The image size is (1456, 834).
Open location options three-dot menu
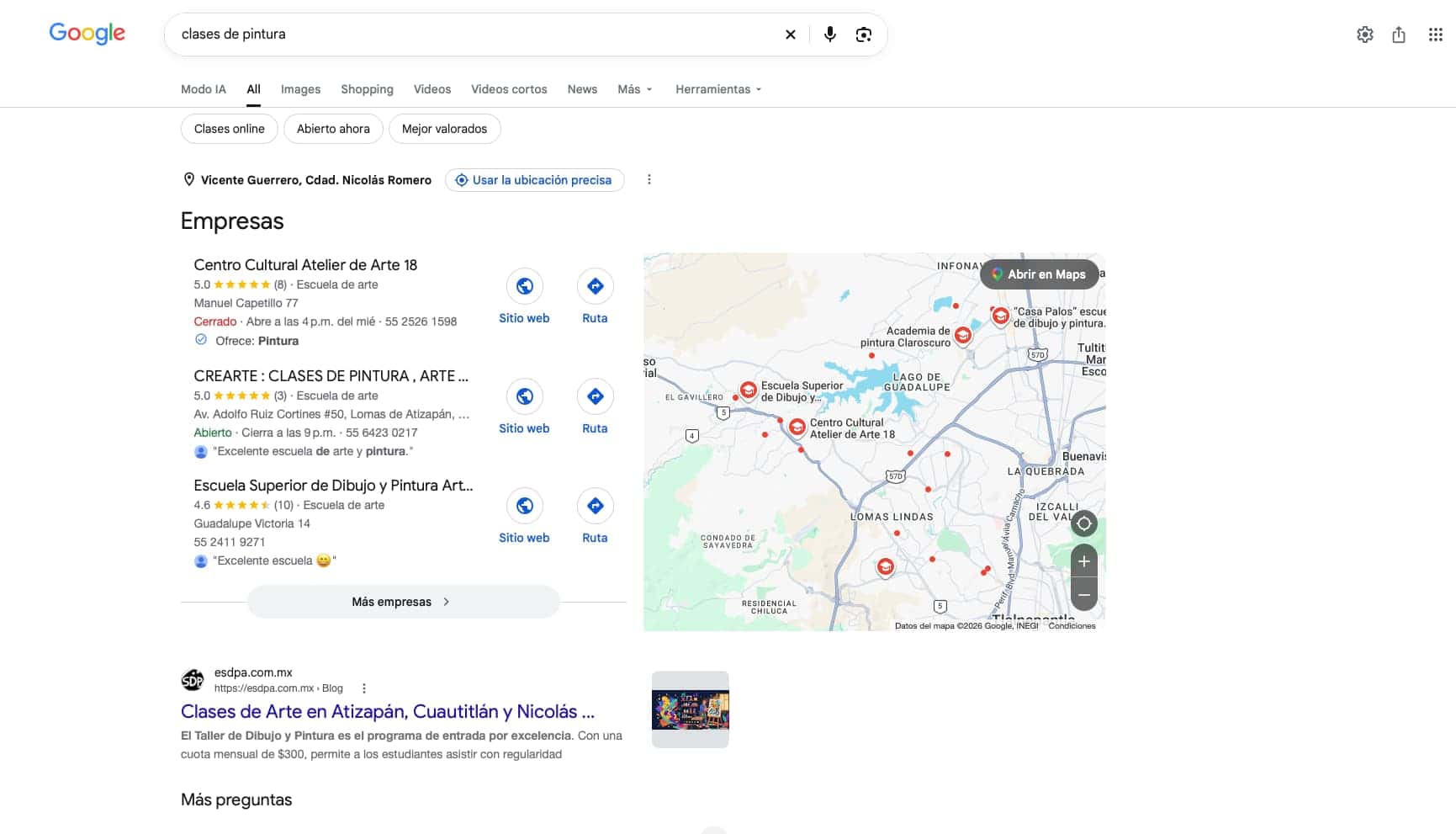[649, 179]
